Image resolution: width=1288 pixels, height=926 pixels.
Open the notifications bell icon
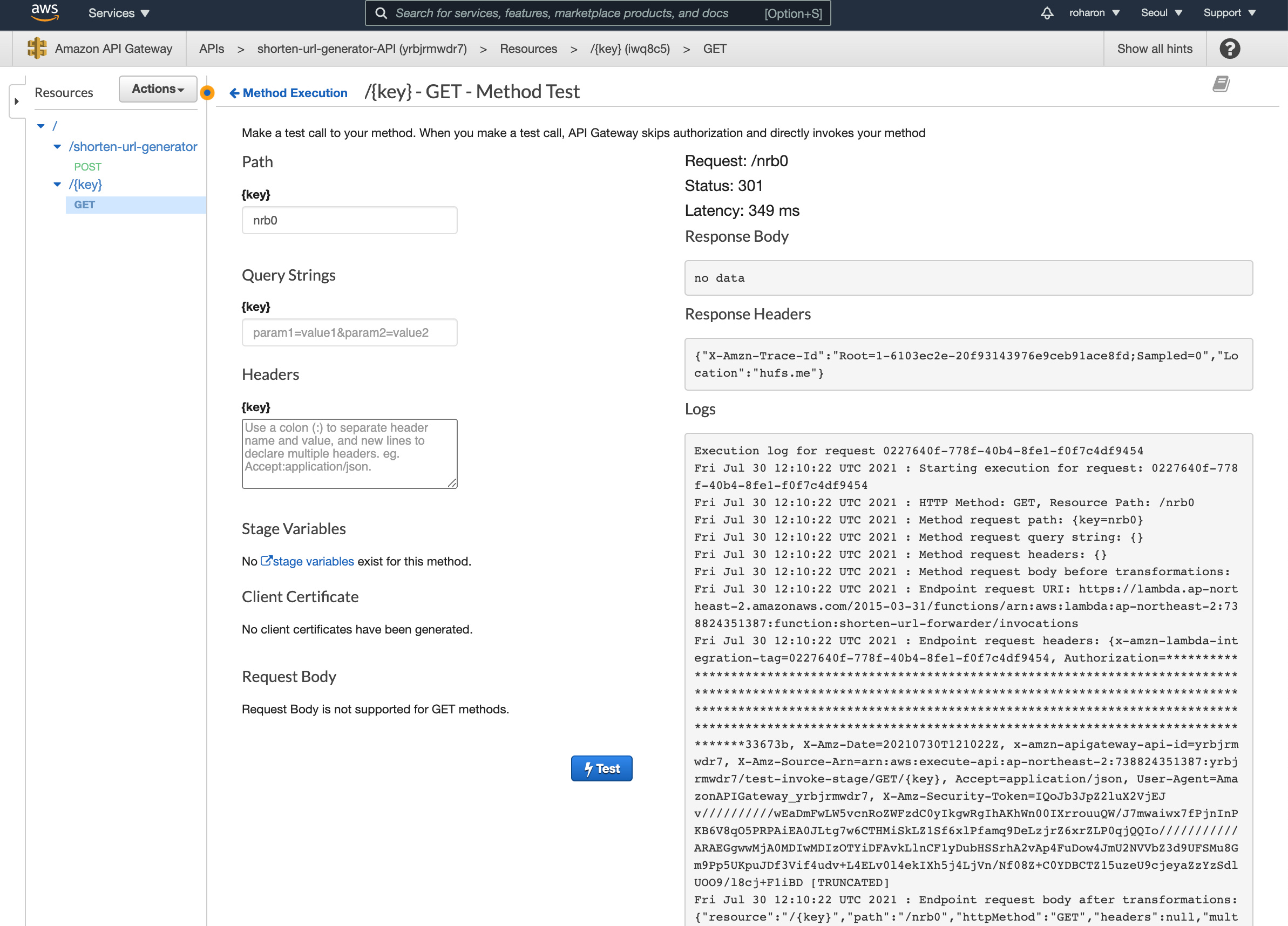(1047, 13)
